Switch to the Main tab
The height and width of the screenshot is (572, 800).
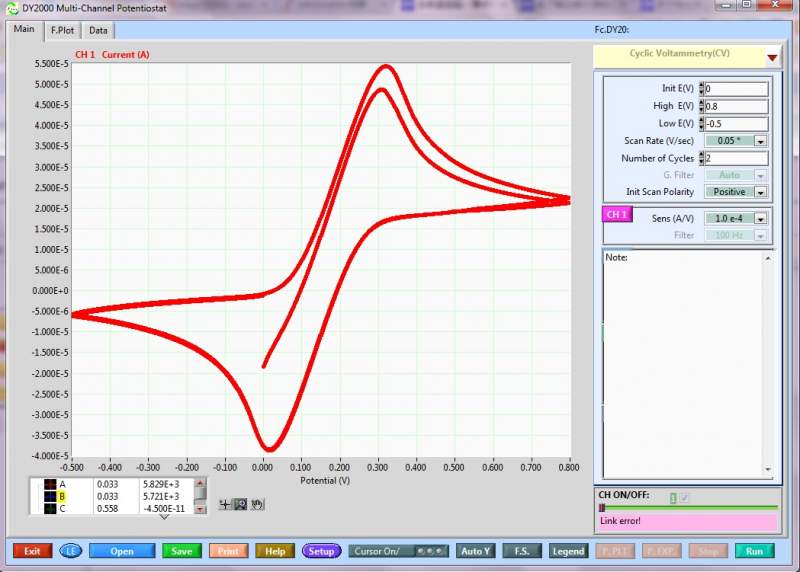[24, 29]
